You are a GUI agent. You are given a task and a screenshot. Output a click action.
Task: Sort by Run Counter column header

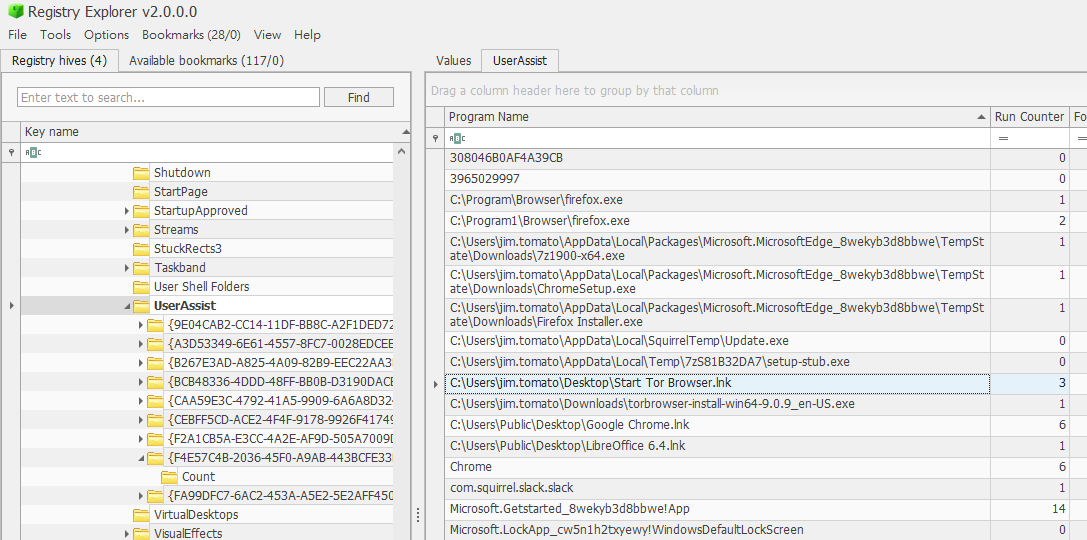pyautogui.click(x=1029, y=116)
